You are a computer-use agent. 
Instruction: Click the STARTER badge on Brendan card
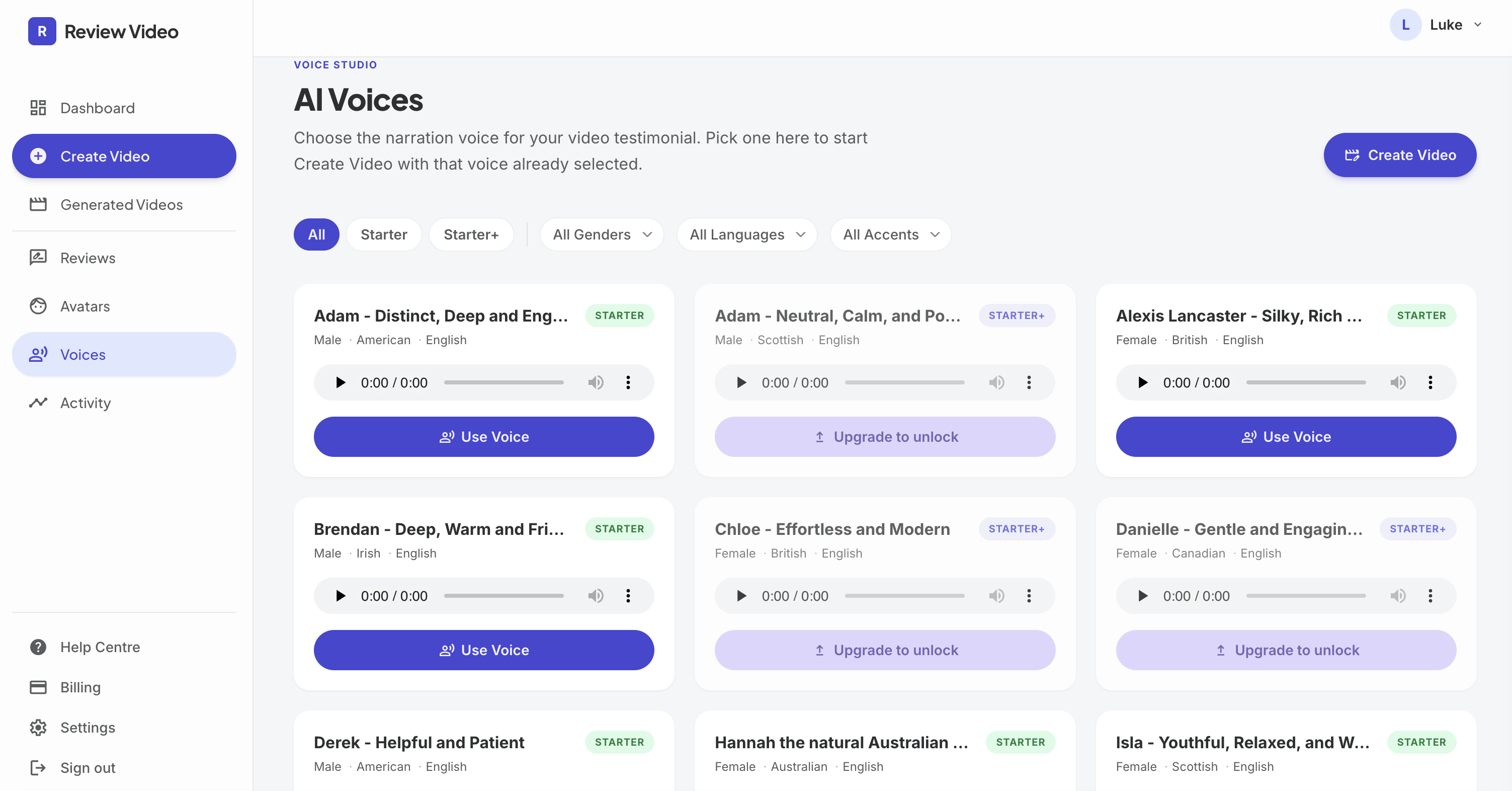(619, 528)
